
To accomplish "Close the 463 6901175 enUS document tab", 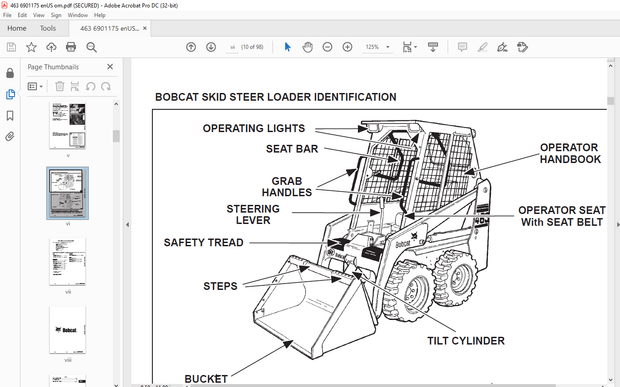I will 145,28.
